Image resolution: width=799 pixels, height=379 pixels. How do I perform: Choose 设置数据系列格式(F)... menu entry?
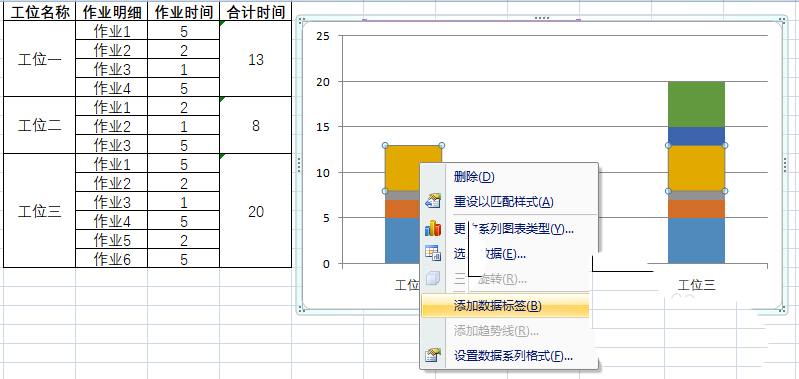pos(513,356)
